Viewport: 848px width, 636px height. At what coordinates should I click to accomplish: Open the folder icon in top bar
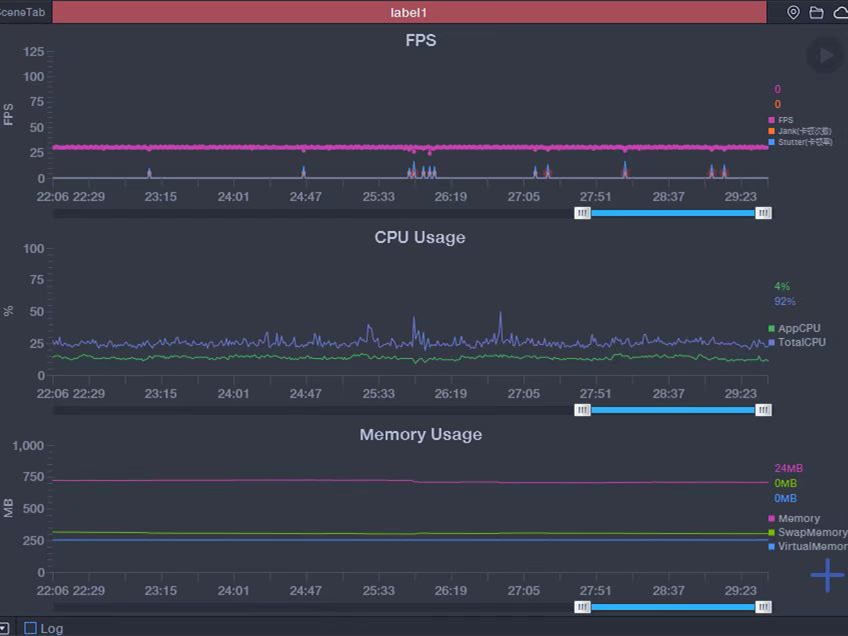click(817, 13)
